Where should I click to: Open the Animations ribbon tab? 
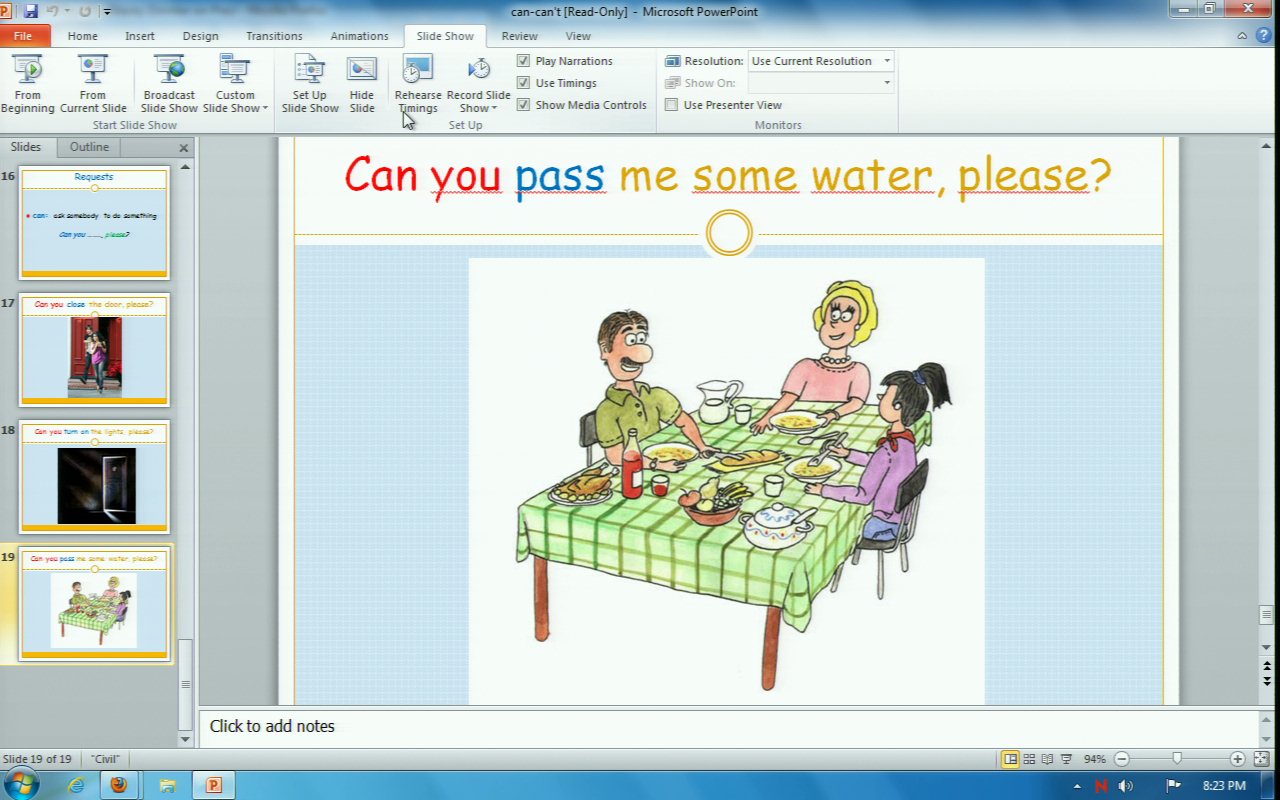coord(359,36)
